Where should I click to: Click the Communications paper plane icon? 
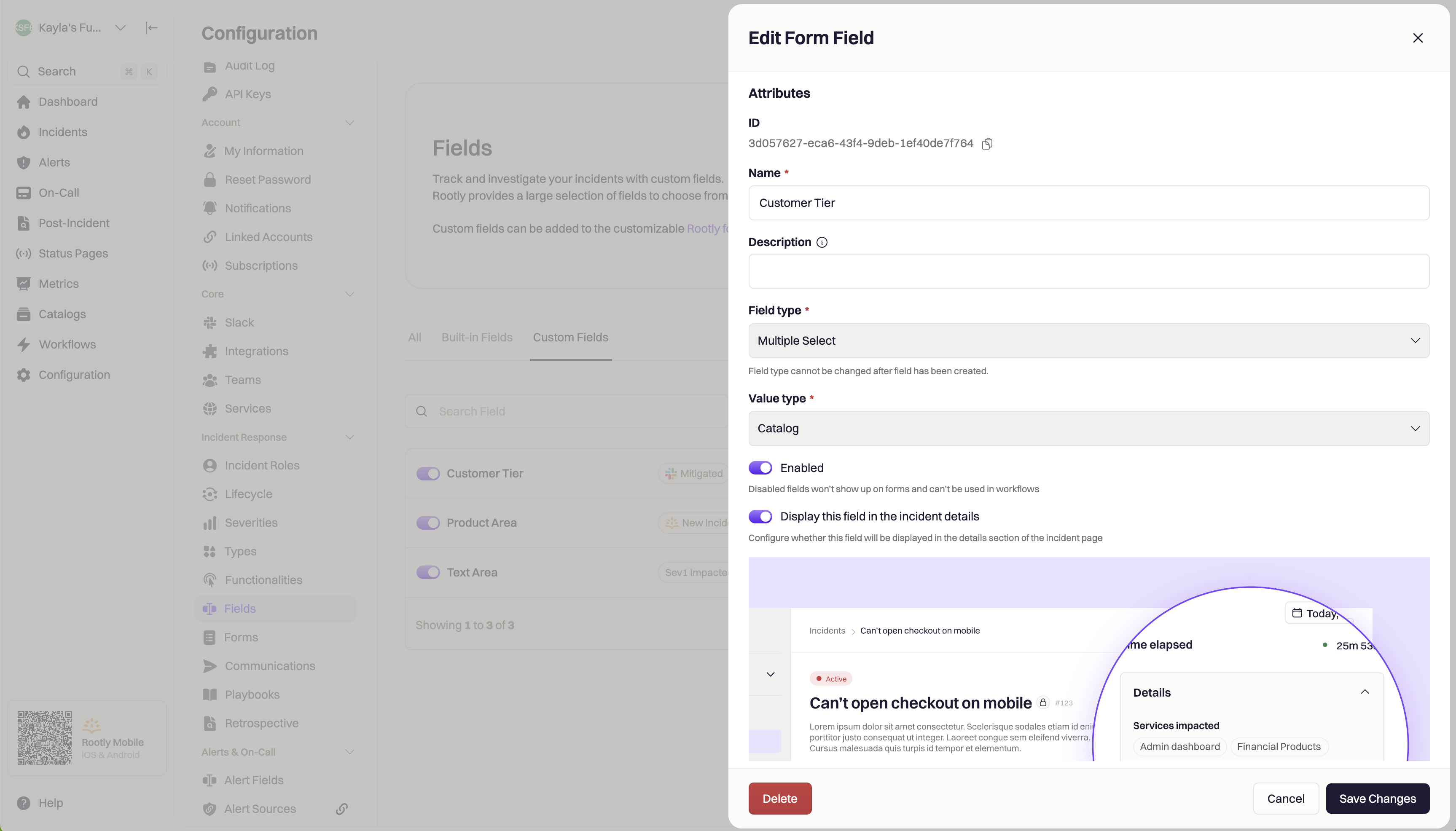[210, 666]
